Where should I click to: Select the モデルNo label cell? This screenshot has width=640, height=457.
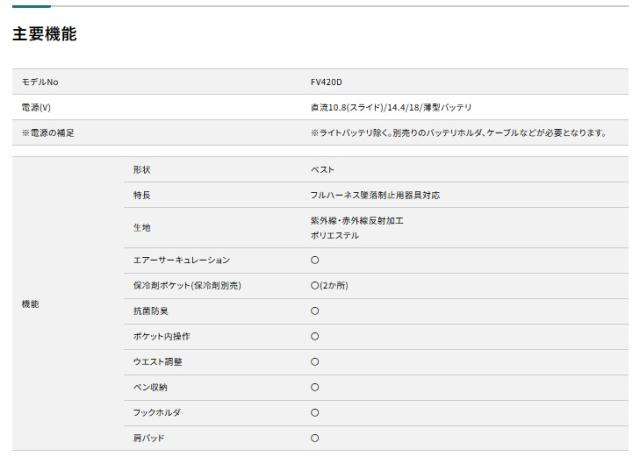(40, 82)
